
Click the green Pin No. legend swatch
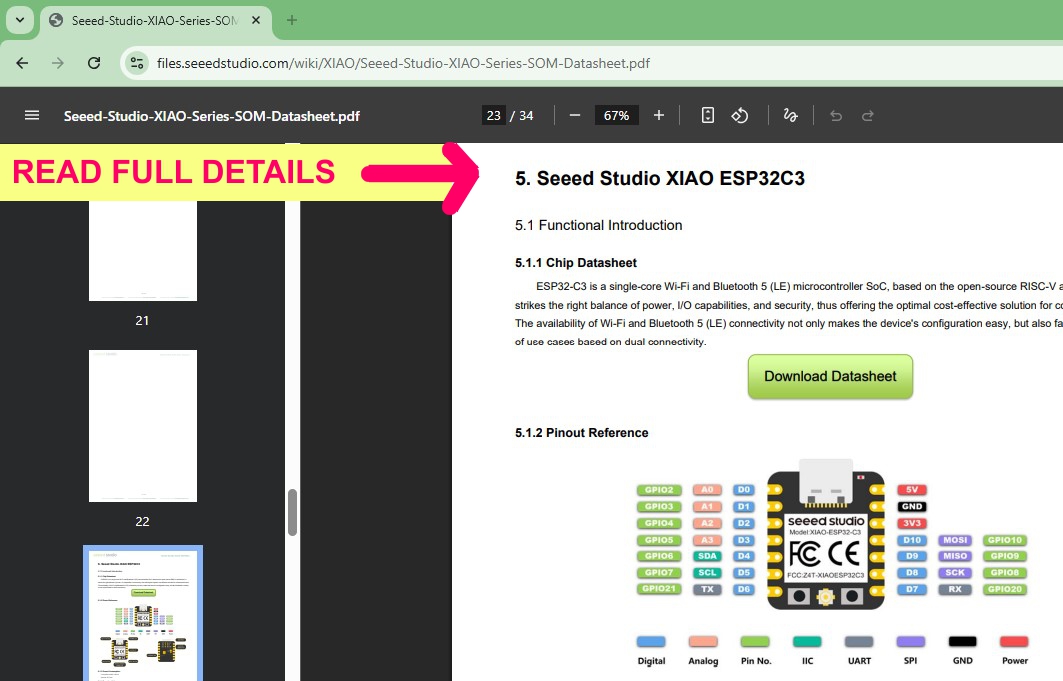[755, 642]
